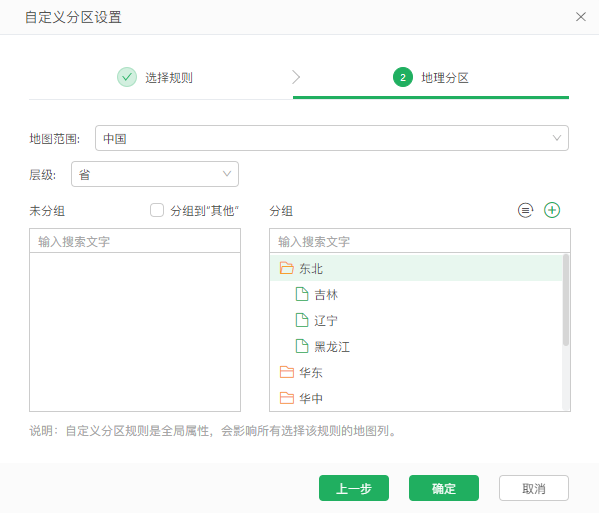599x513 pixels.
Task: Open the 层级 dropdown showing 省
Action: tap(155, 174)
